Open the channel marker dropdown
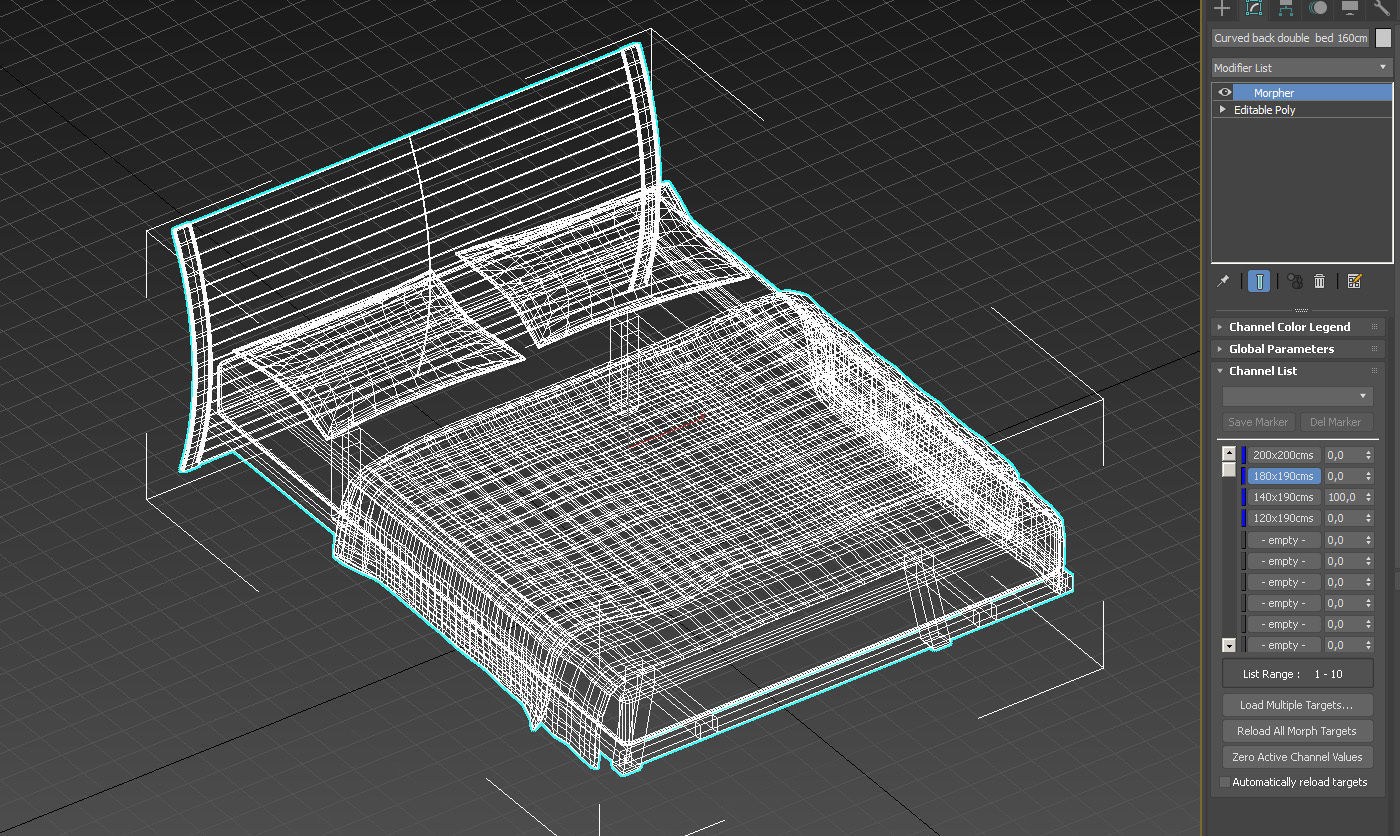The height and width of the screenshot is (836, 1400). point(1297,397)
